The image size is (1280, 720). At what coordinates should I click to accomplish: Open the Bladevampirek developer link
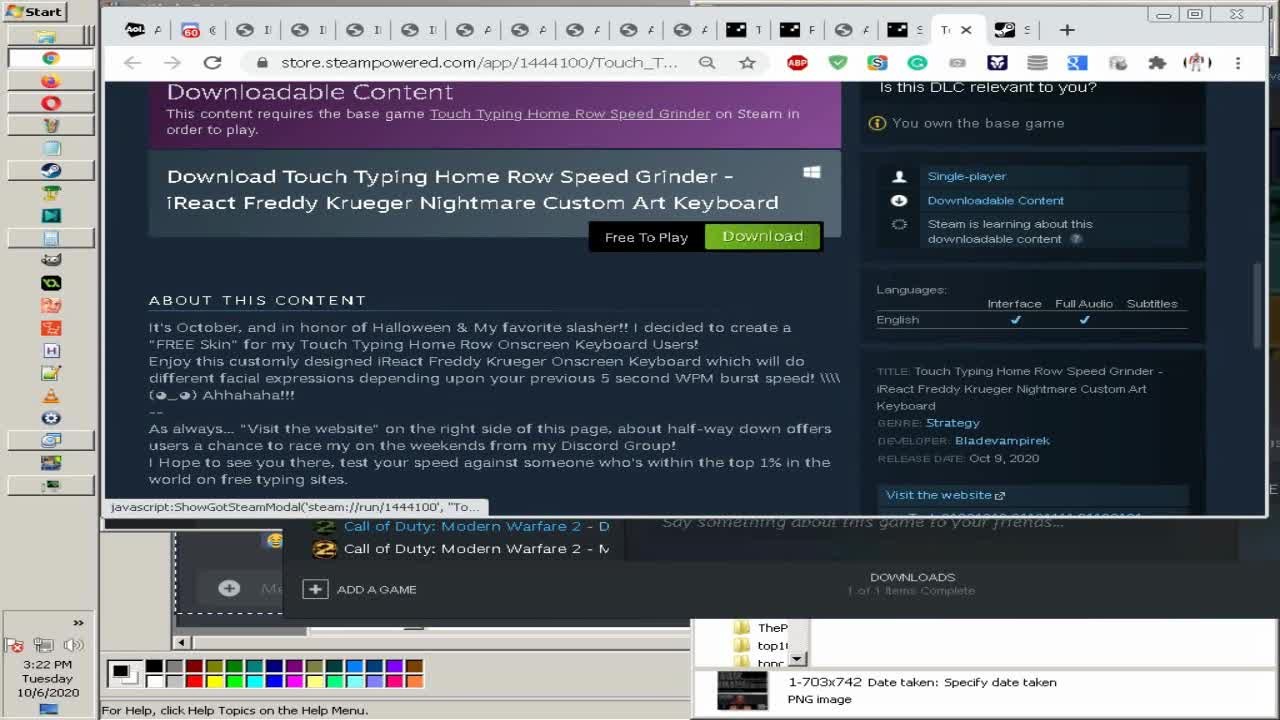[1002, 441]
